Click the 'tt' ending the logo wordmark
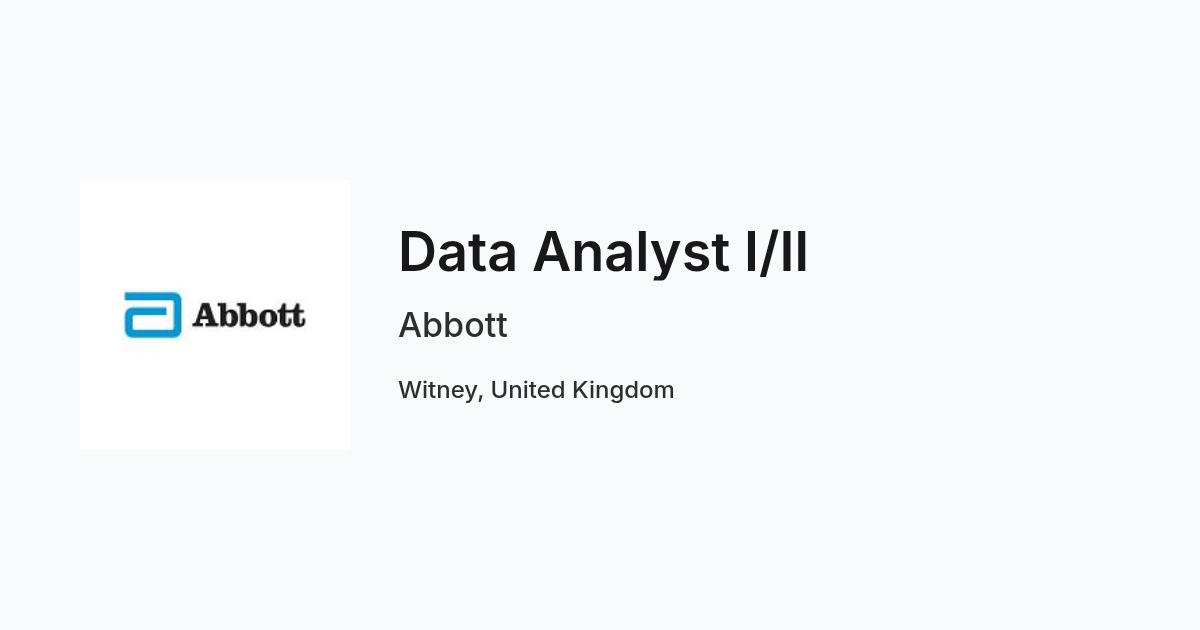Image resolution: width=1200 pixels, height=630 pixels. click(x=293, y=315)
